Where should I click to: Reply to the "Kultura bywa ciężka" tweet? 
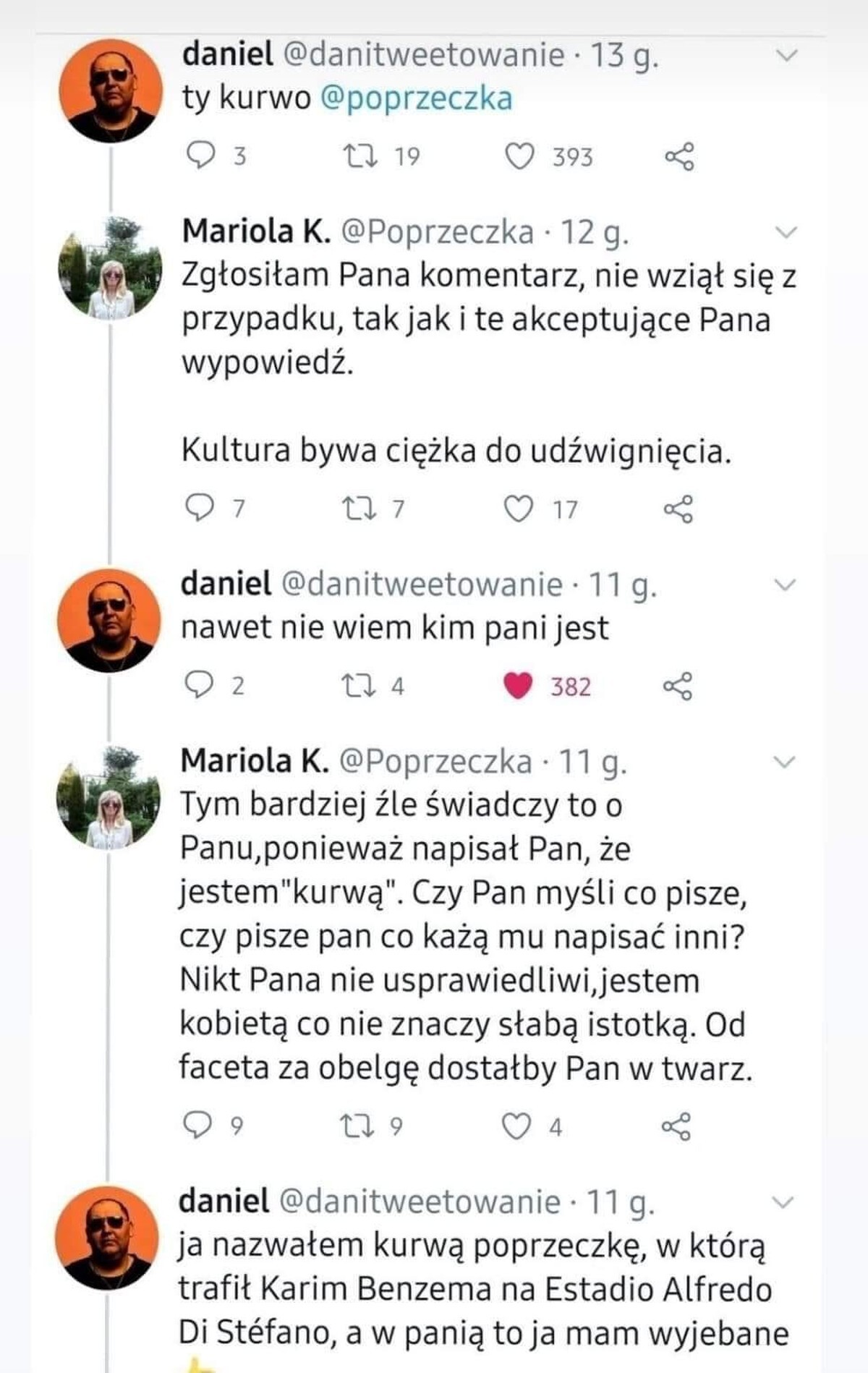click(x=200, y=509)
